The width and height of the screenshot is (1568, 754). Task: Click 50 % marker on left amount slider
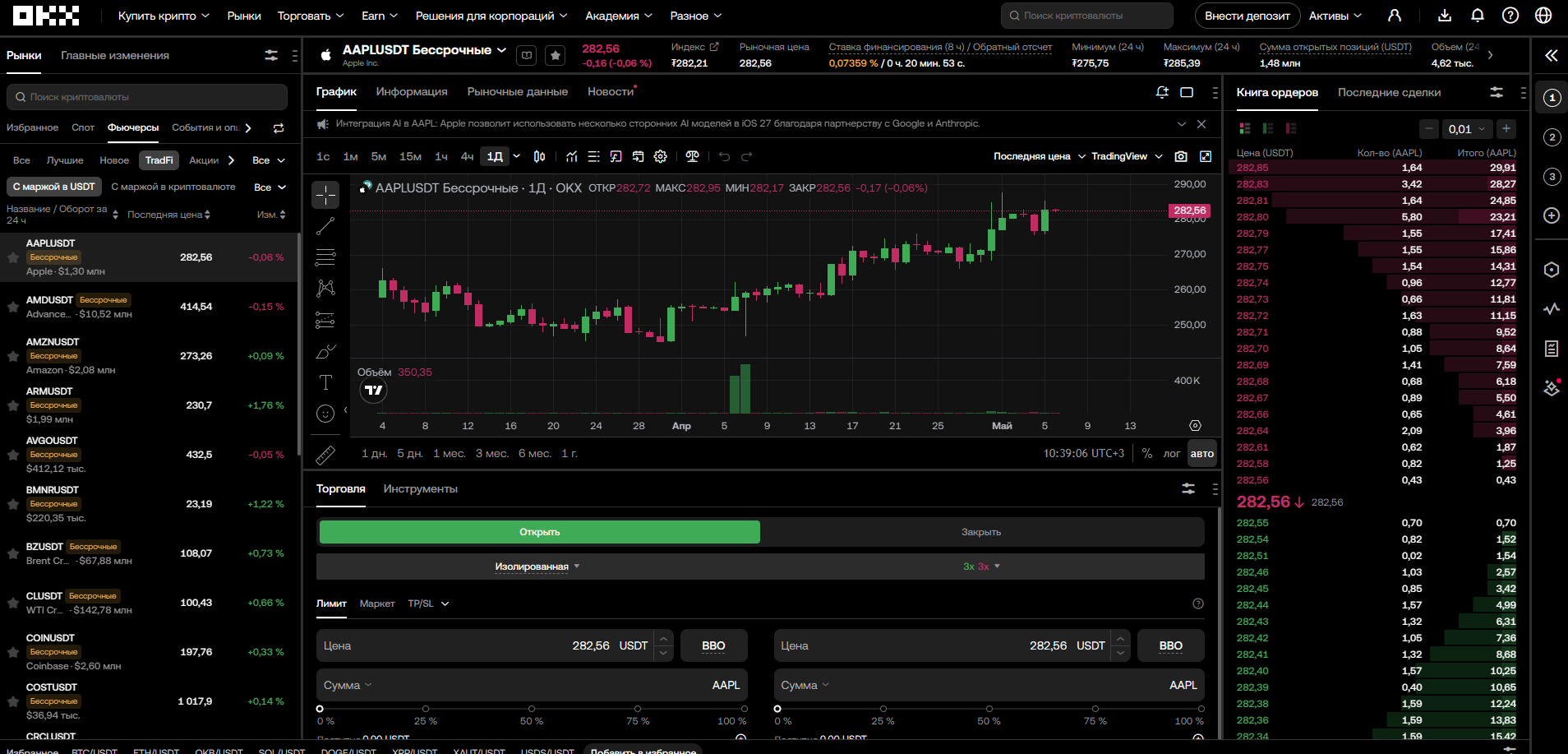point(531,709)
